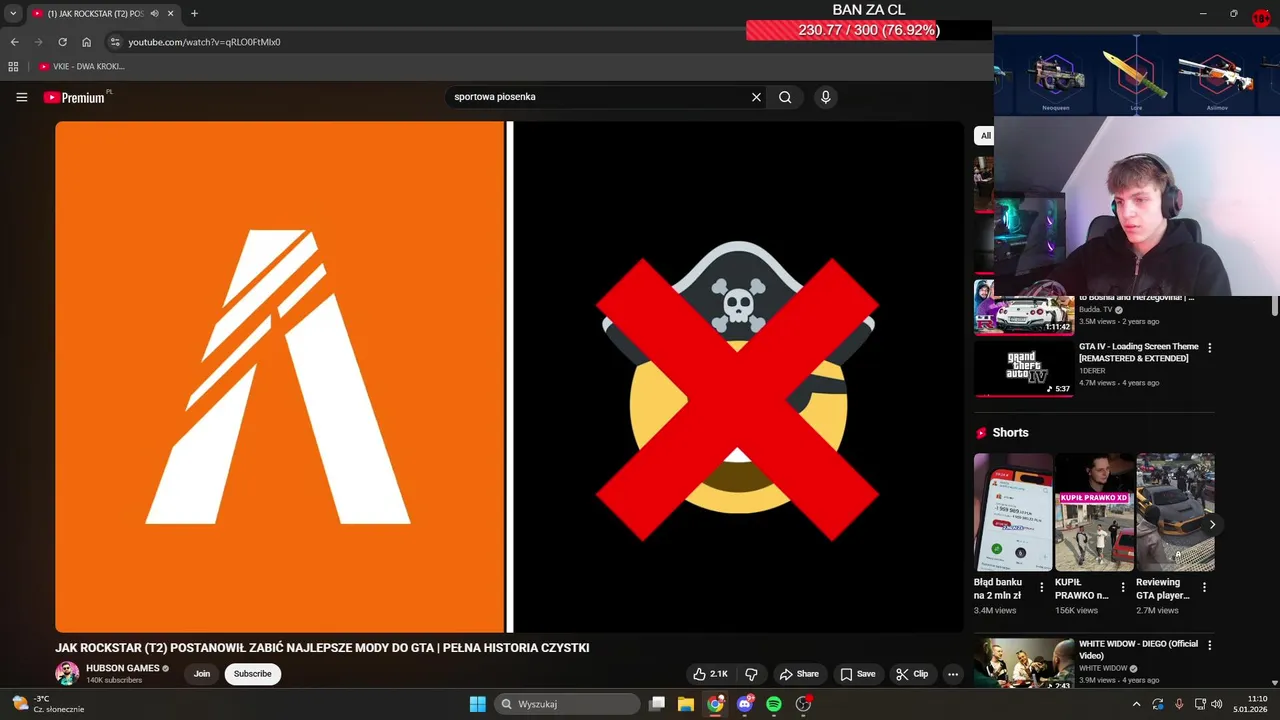This screenshot has height=720, width=1280.
Task: Save the video to a playlist
Action: [858, 674]
